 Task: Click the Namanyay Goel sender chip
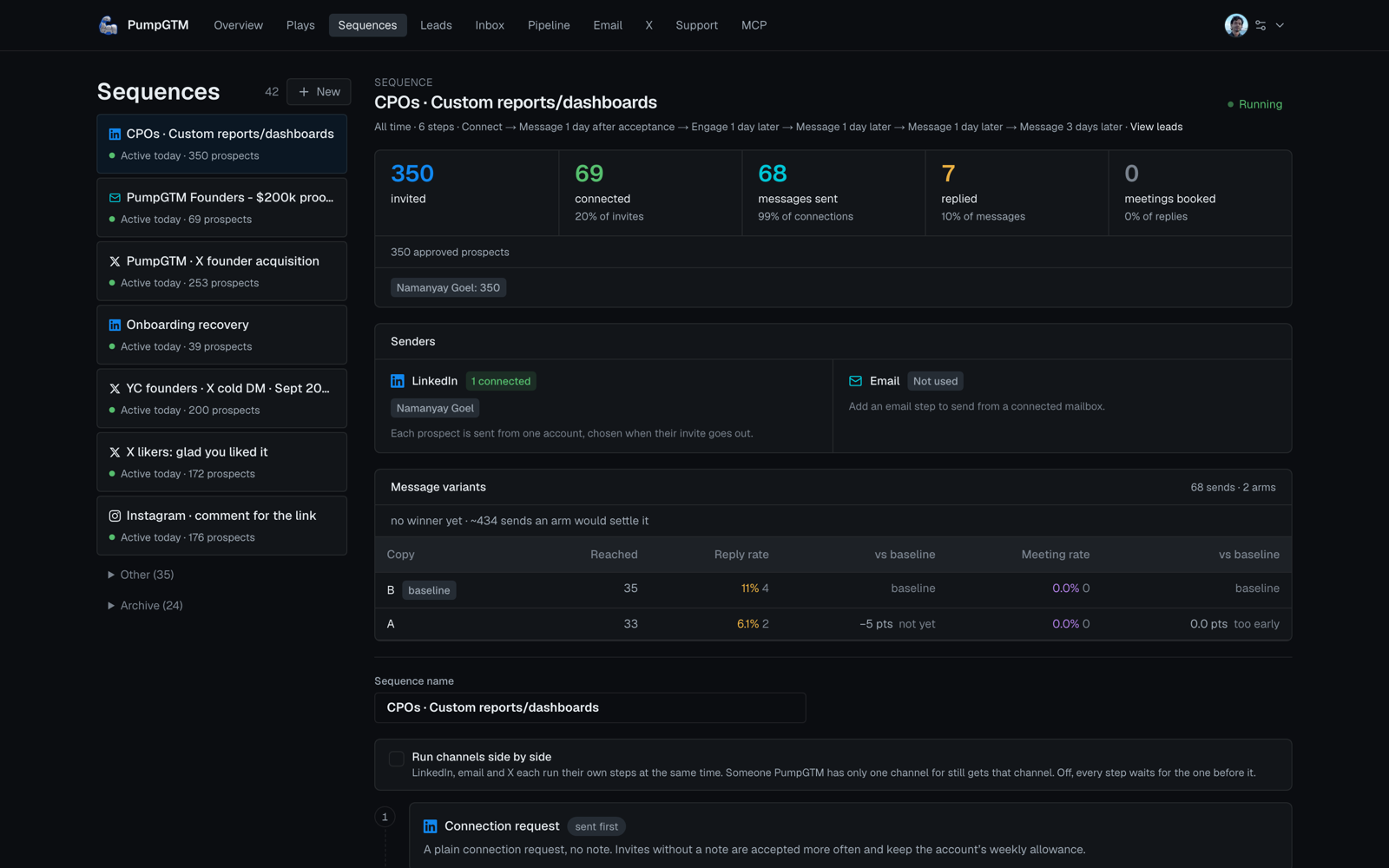pos(435,408)
